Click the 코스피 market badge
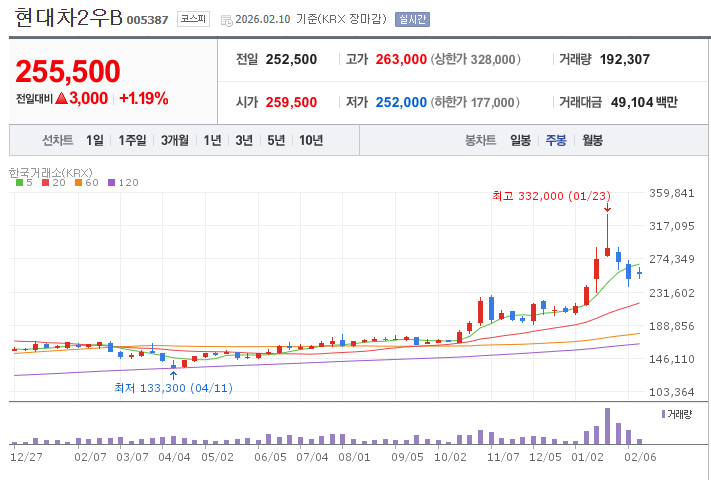Viewport: 711px width, 480px height. coord(193,19)
